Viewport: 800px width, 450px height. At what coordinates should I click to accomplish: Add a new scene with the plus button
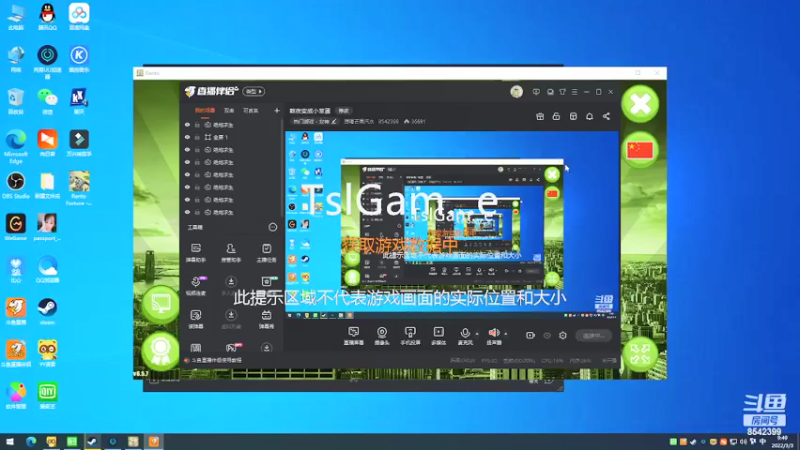coord(277,110)
